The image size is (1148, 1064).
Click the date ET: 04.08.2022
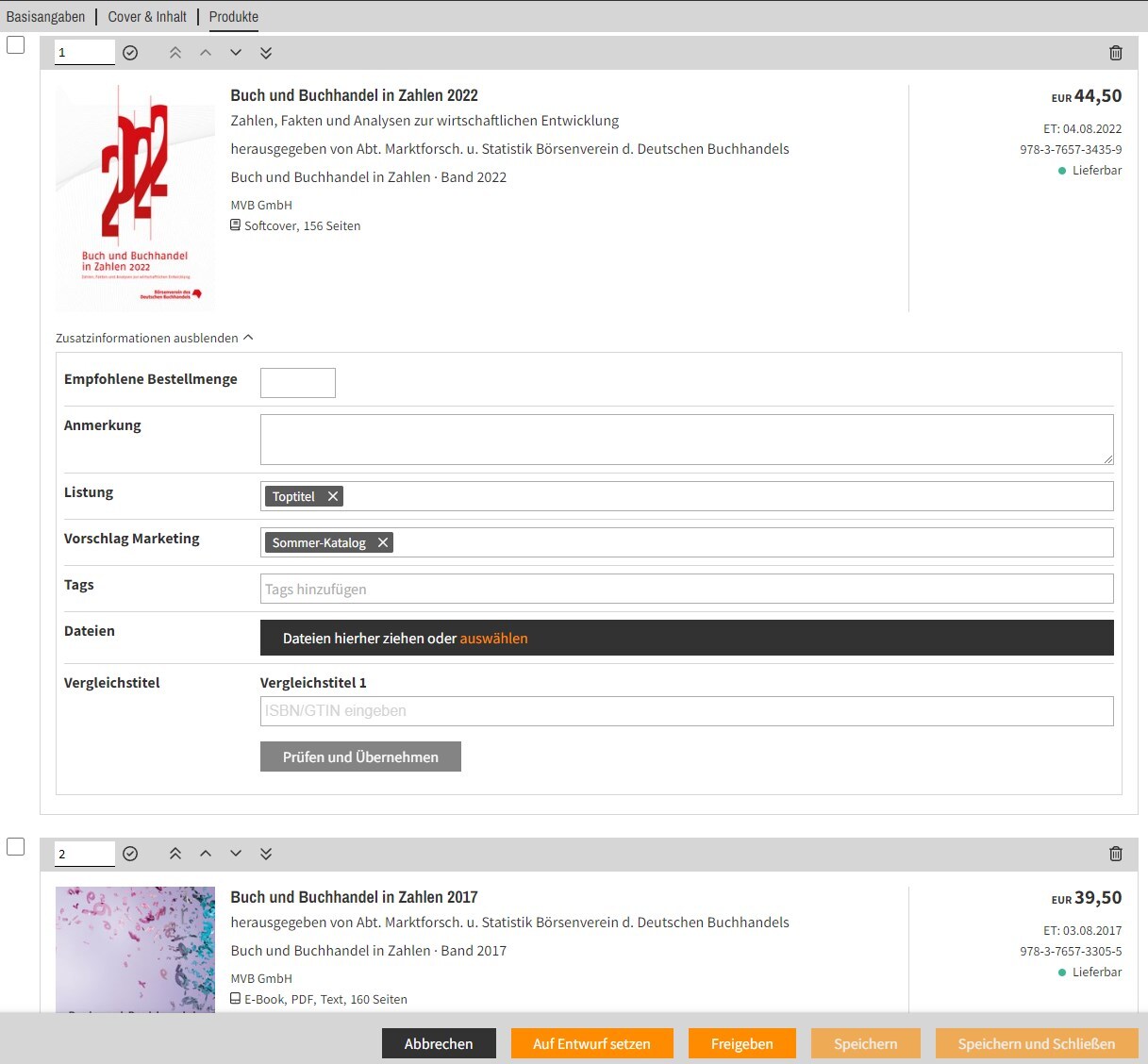(x=1083, y=128)
